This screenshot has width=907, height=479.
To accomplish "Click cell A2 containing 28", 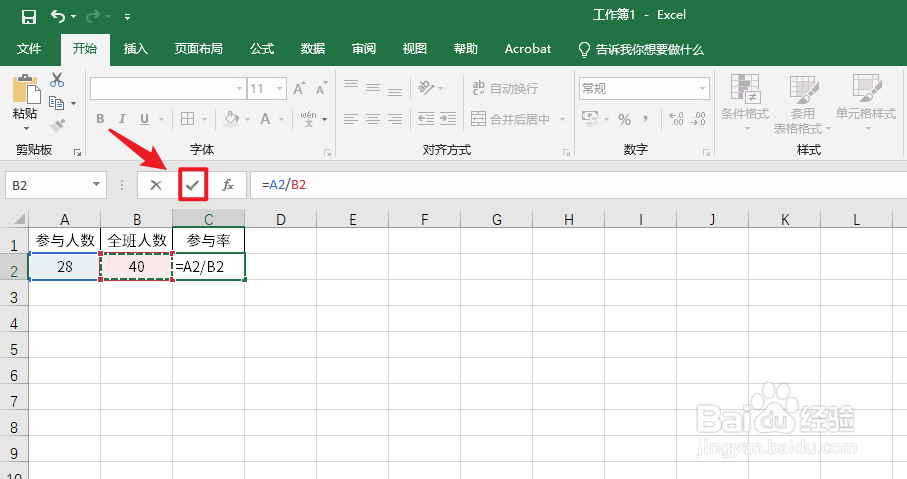I will click(65, 267).
